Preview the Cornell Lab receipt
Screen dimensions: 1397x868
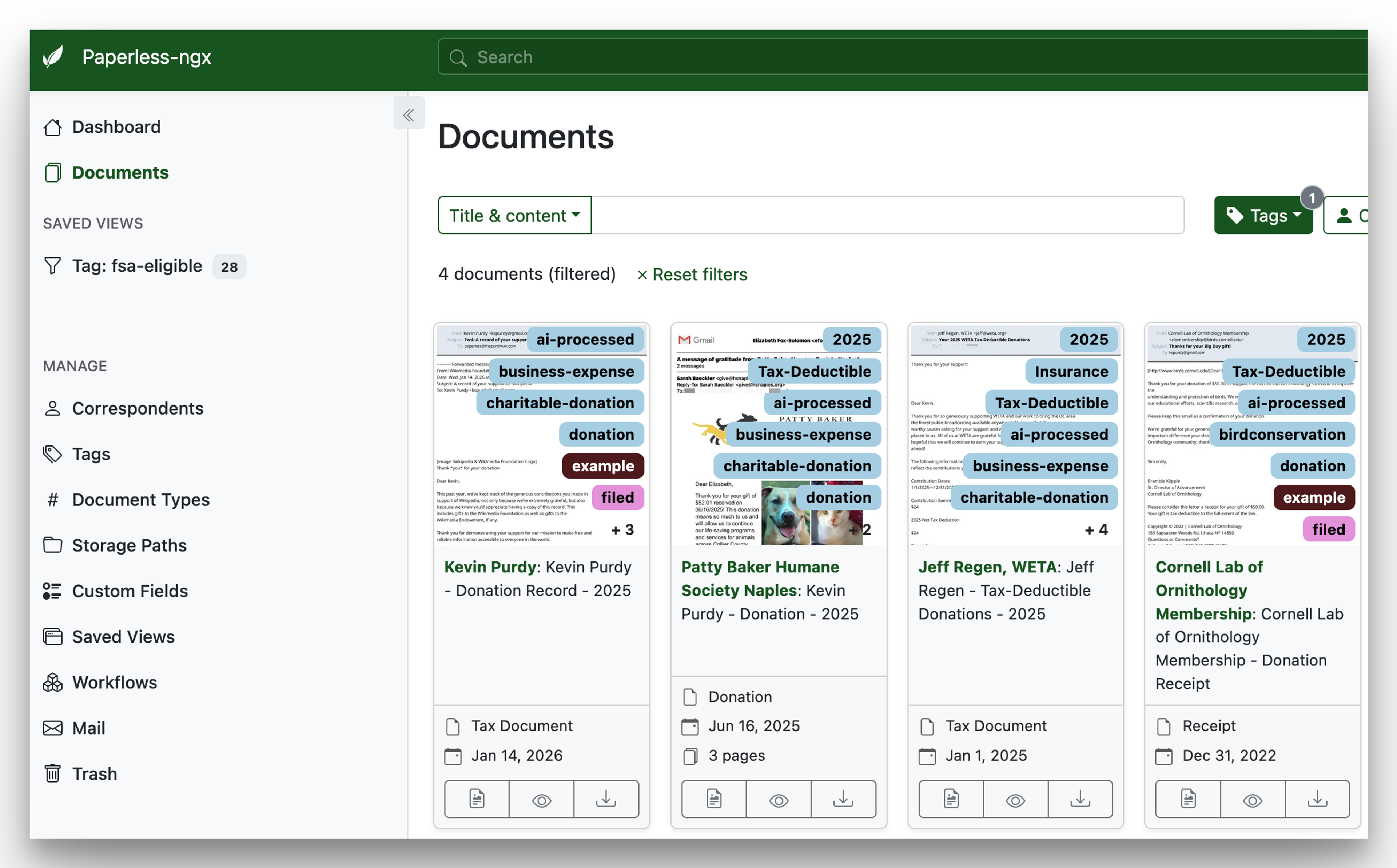[x=1253, y=799]
